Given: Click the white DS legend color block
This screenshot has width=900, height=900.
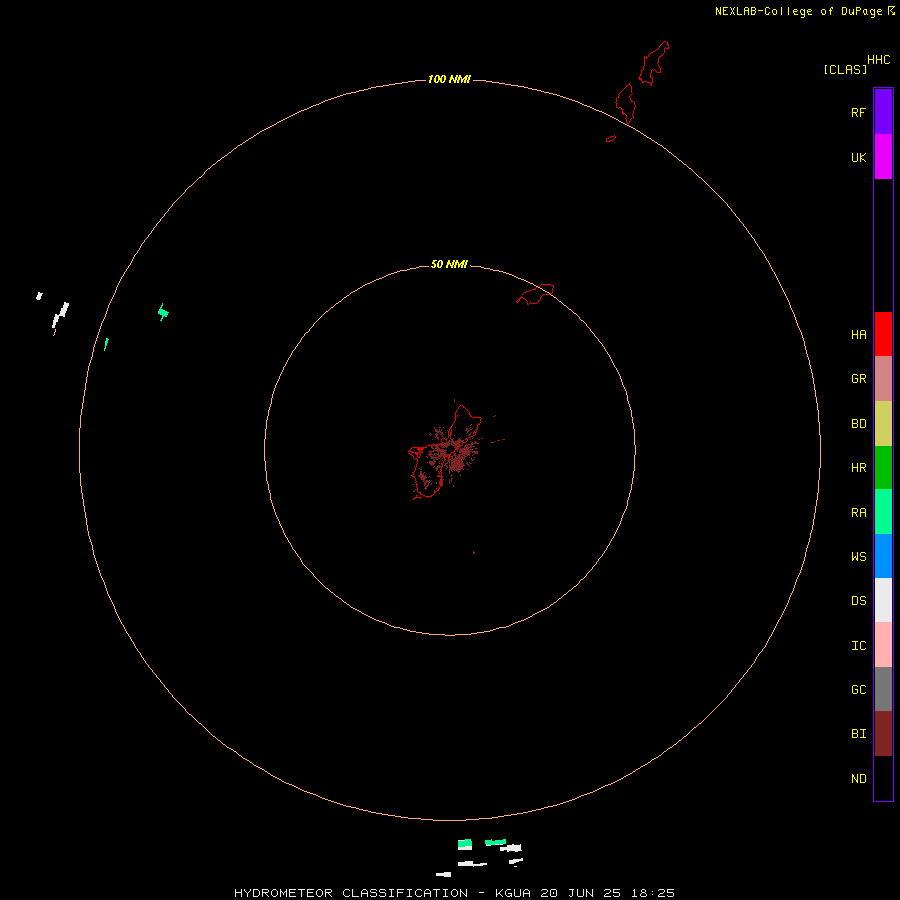Looking at the screenshot, I should pos(883,600).
